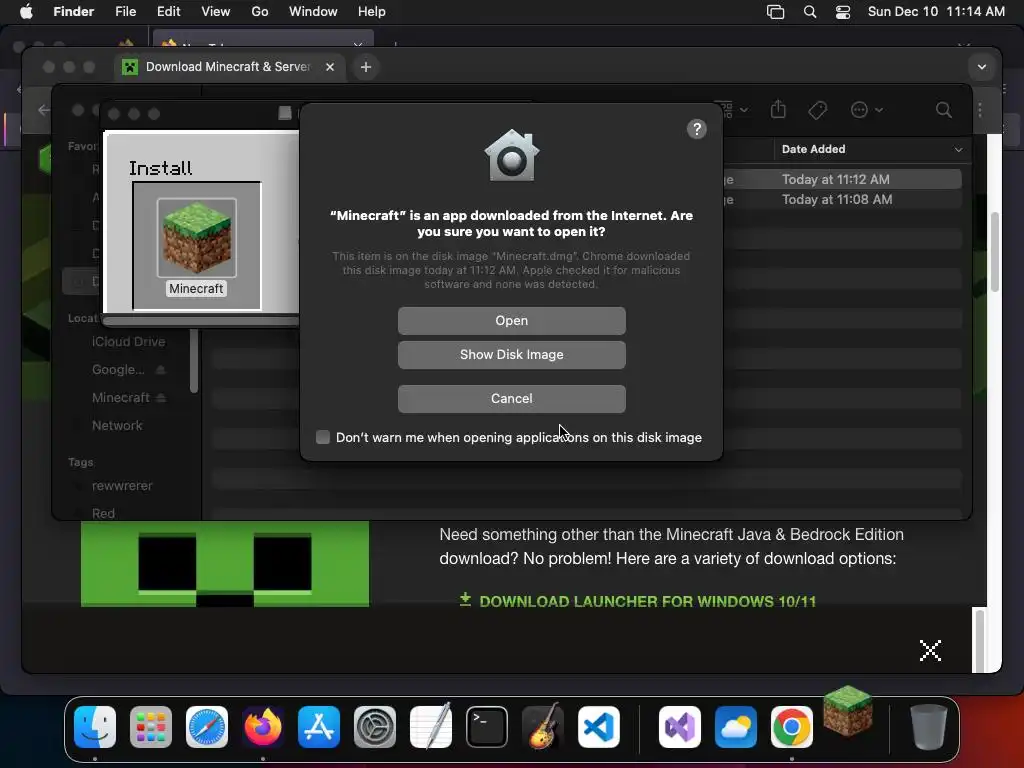The height and width of the screenshot is (768, 1024).
Task: Open the dialog help question mark
Action: [x=697, y=129]
